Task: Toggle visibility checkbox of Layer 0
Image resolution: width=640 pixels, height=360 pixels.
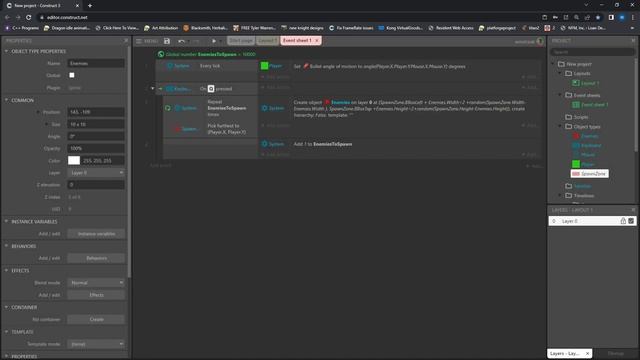Action: tap(631, 221)
